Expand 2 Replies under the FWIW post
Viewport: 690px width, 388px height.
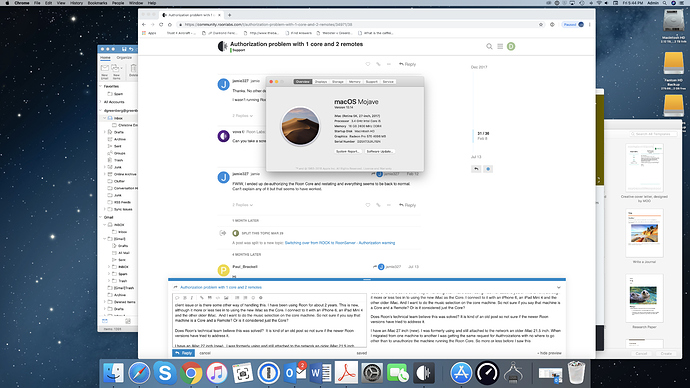coord(242,205)
